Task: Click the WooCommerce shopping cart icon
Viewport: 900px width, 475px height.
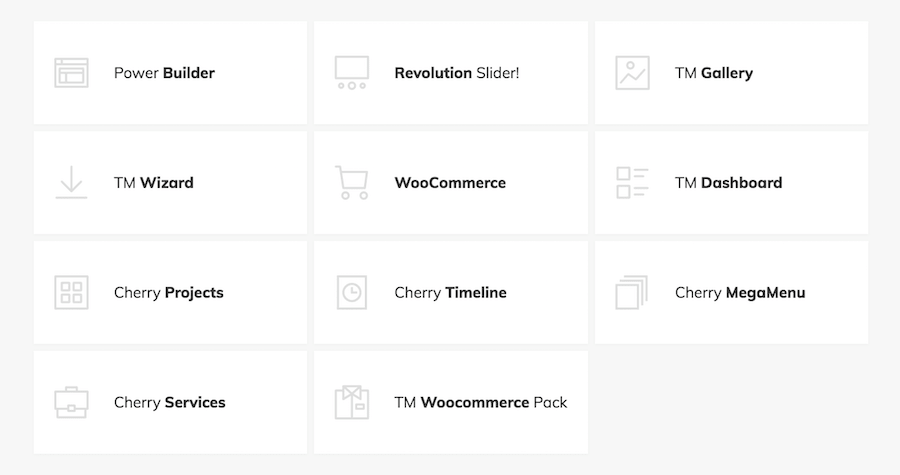Action: (352, 183)
